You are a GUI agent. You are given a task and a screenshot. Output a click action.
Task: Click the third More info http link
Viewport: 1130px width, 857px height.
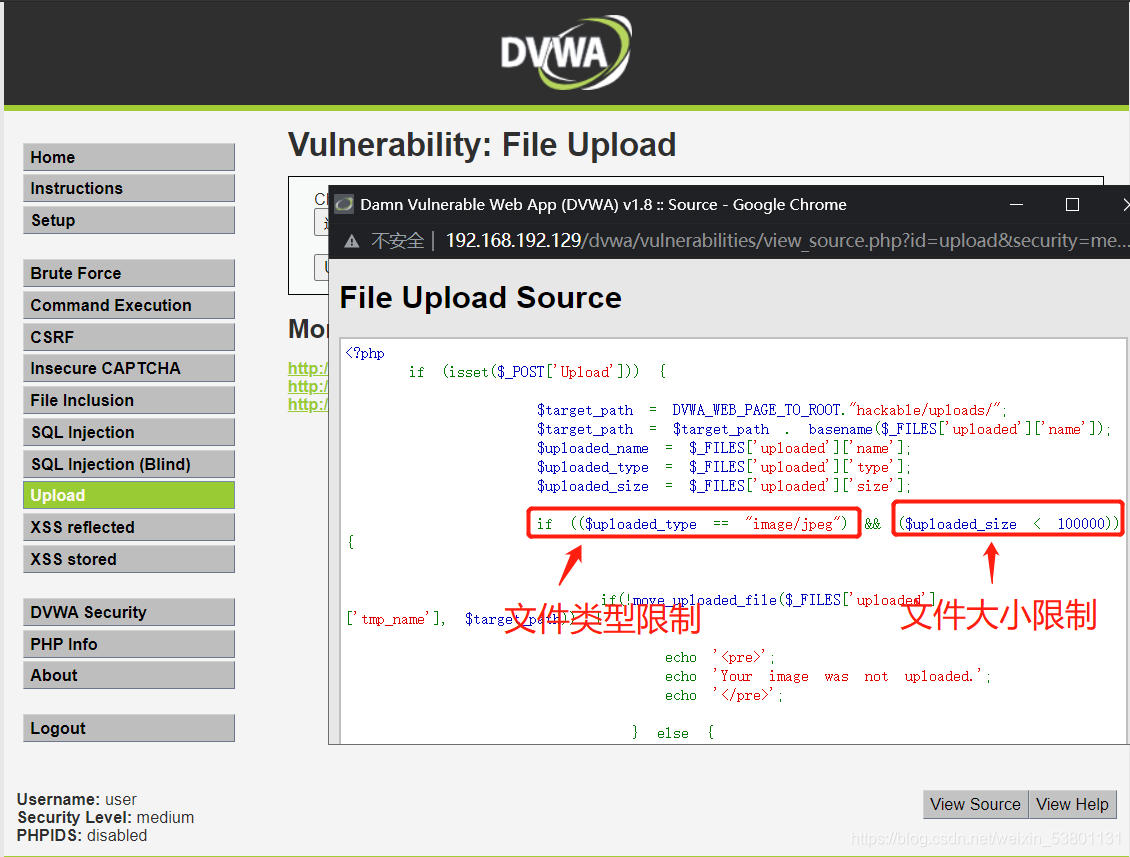click(308, 404)
